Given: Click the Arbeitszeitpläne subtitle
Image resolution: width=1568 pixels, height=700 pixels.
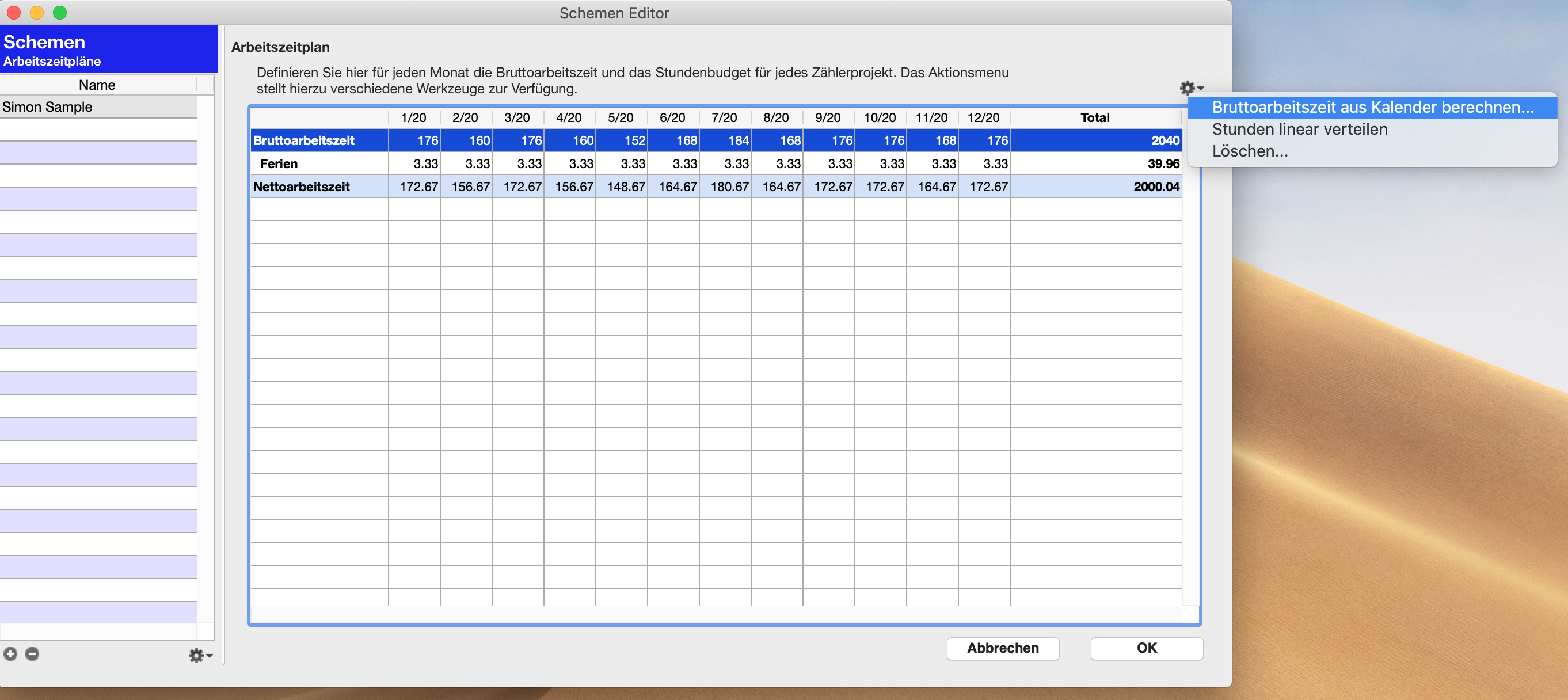Looking at the screenshot, I should coord(52,62).
